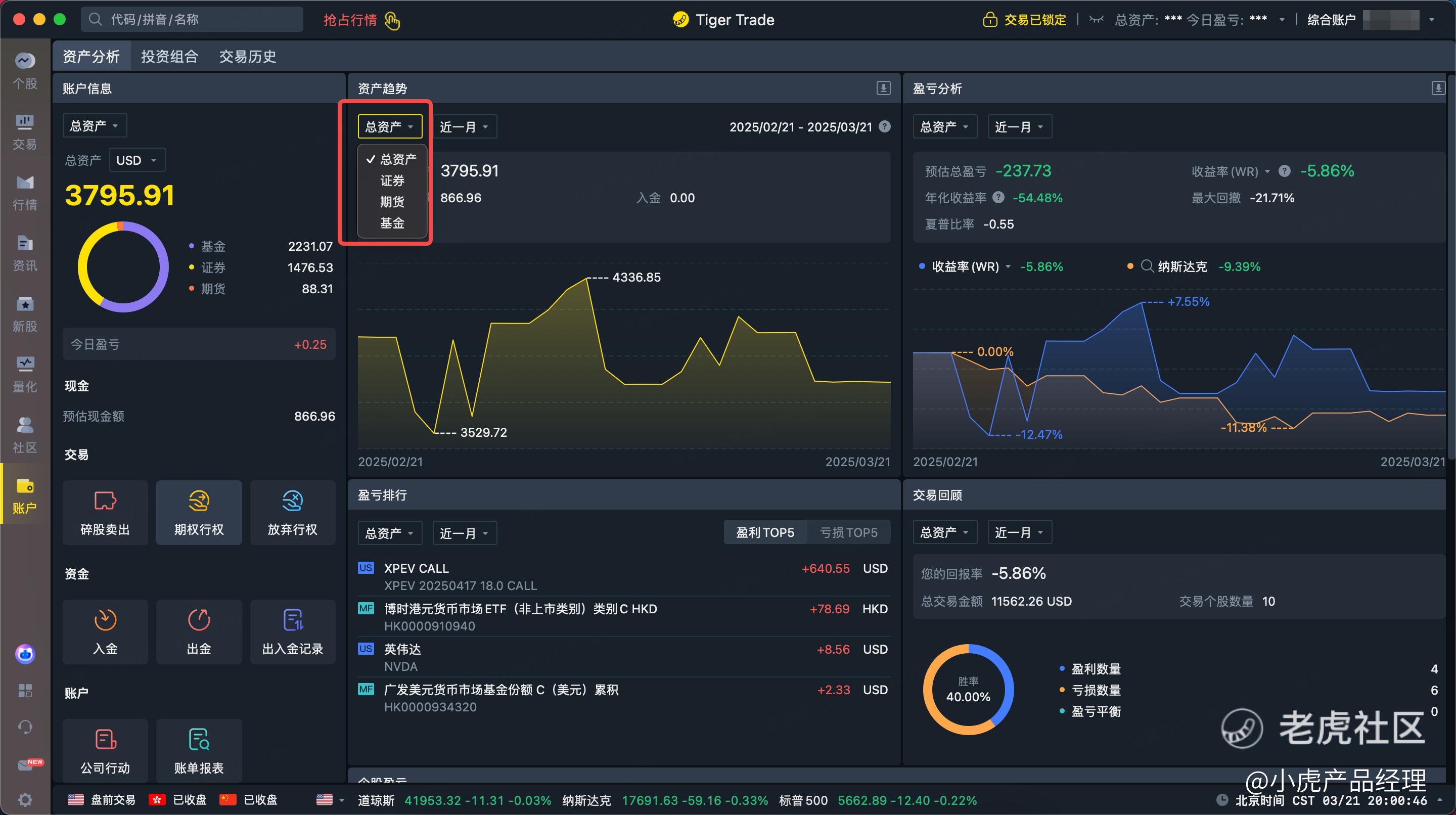Click help icon beside 年化收益率
Image resolution: width=1456 pixels, height=815 pixels.
[x=999, y=197]
